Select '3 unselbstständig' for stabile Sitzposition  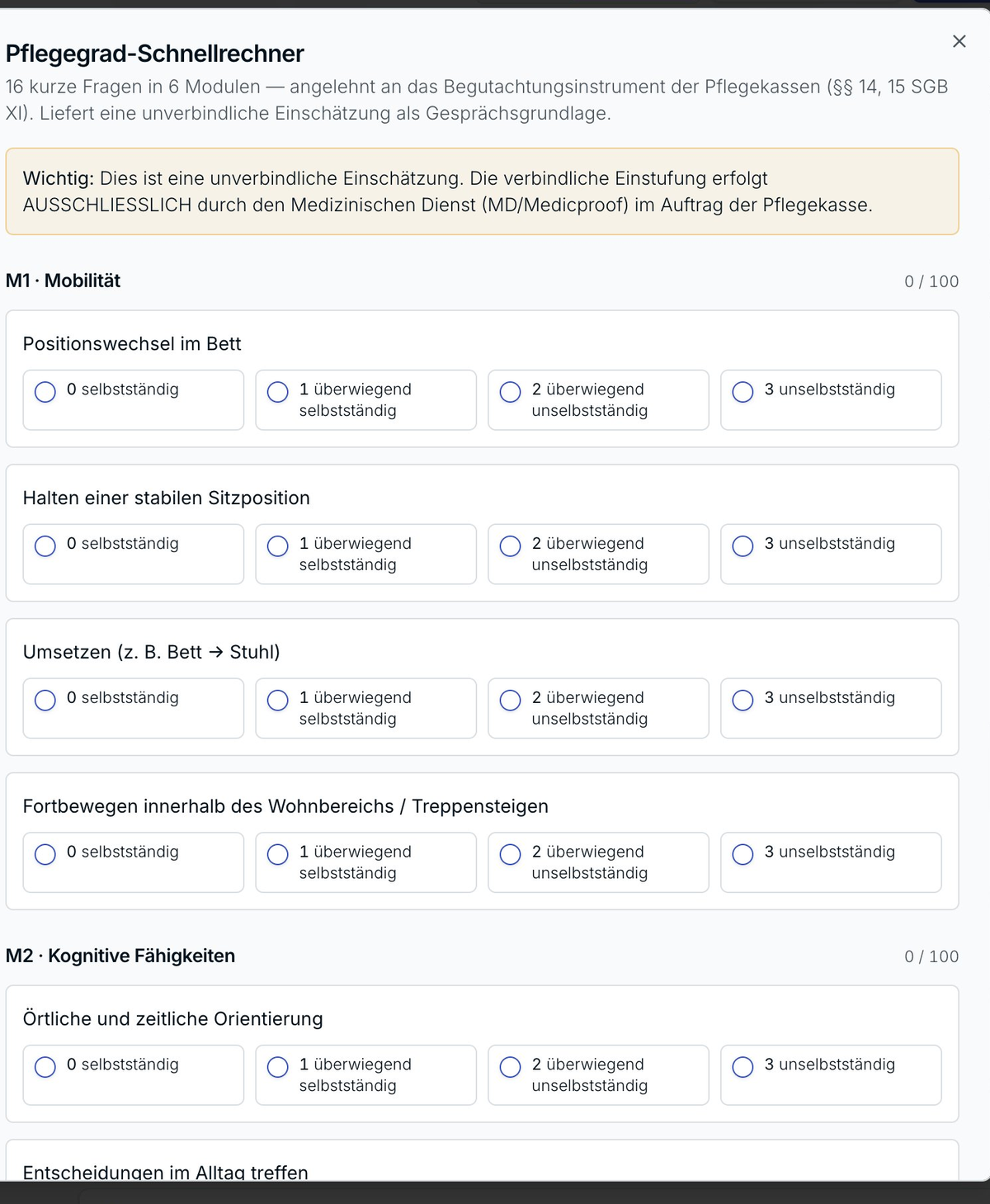pos(832,555)
